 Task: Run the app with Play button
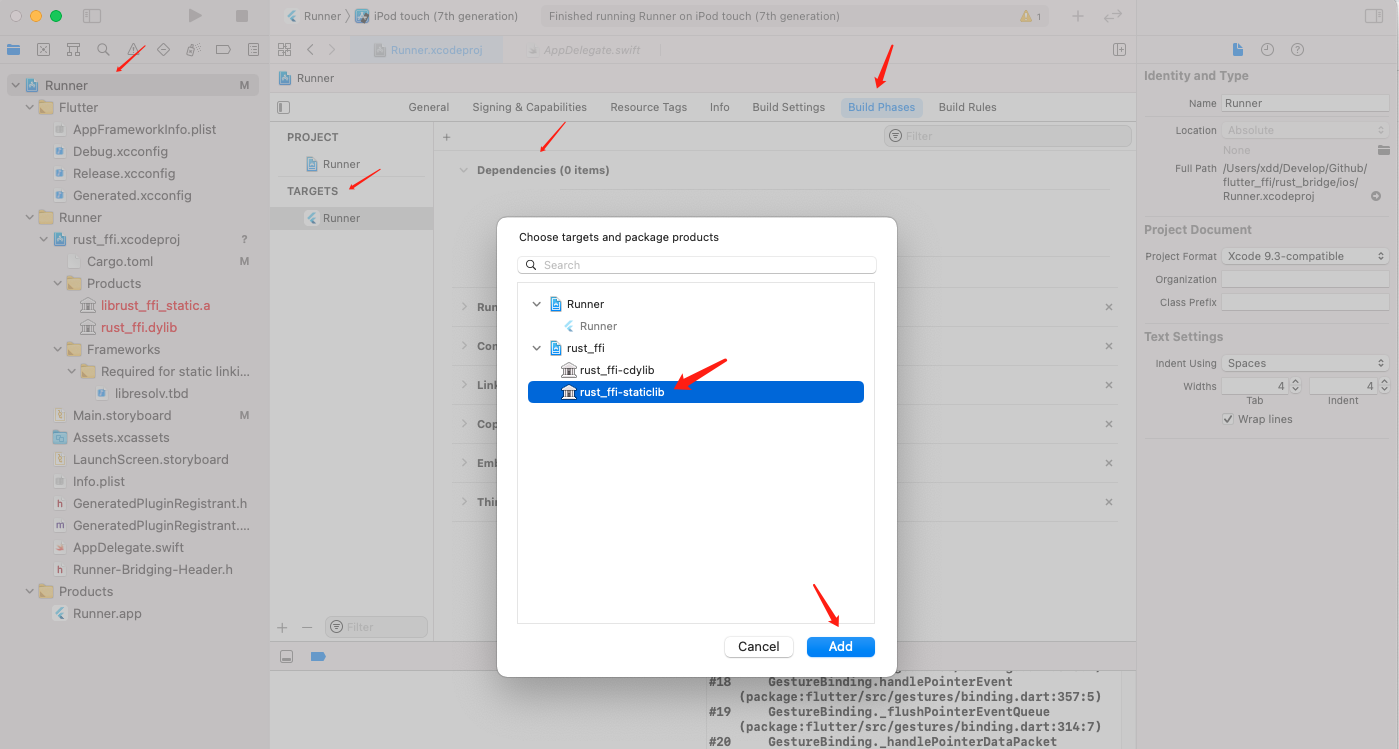pos(195,16)
